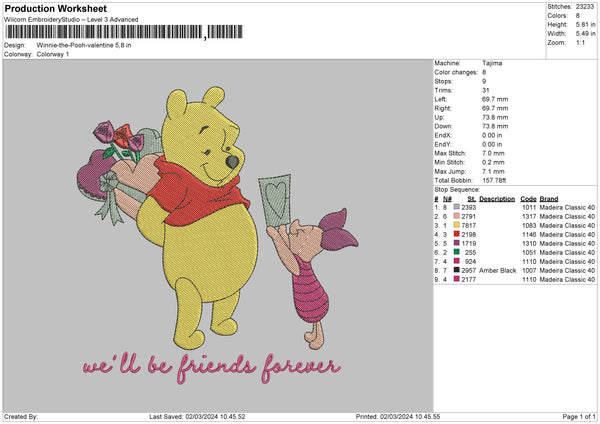Click the 'EndX:' label

click(443, 135)
